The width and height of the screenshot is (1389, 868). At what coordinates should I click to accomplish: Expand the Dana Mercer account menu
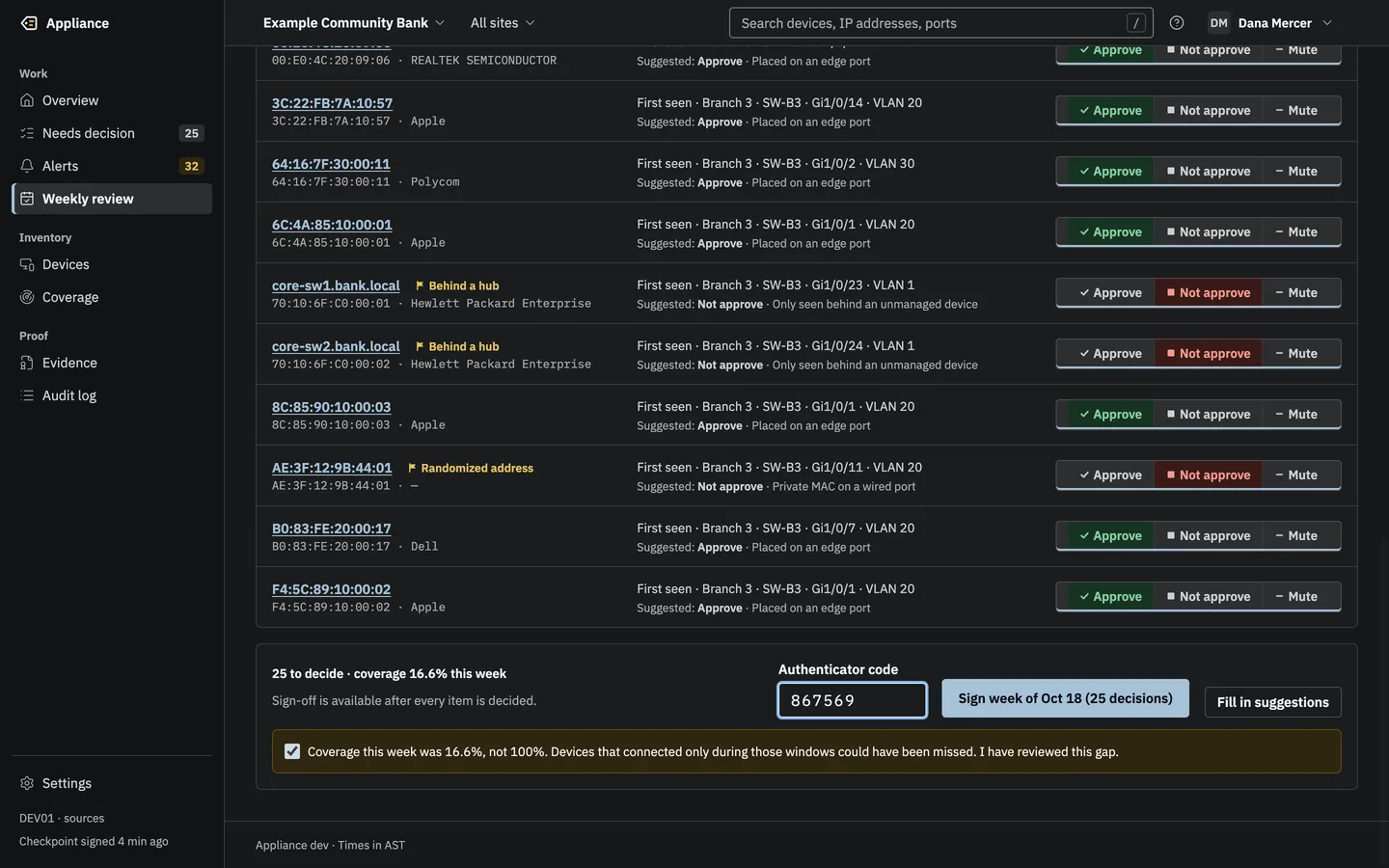(1269, 23)
